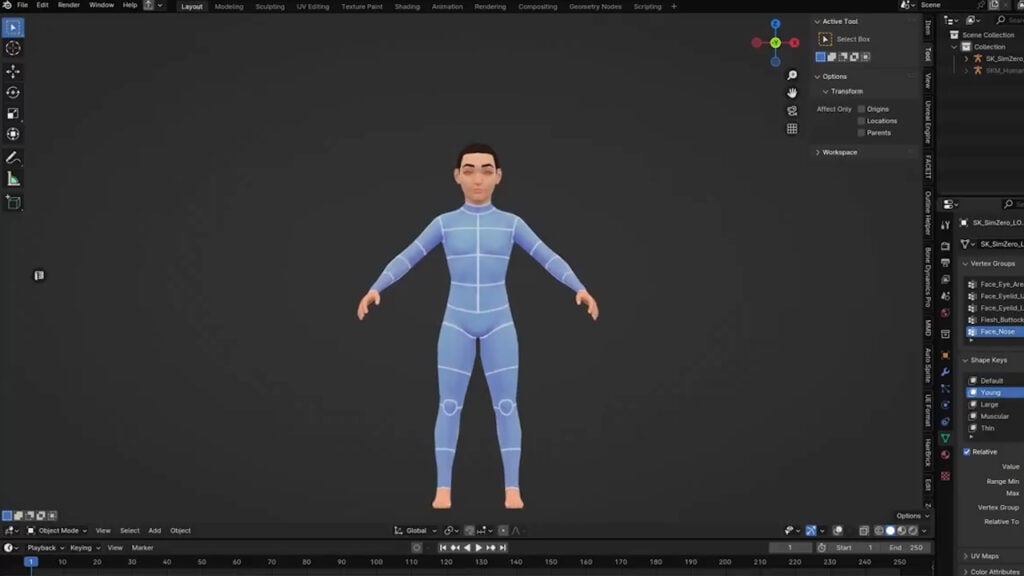Activate the Annotate pencil tool
The width and height of the screenshot is (1024, 576).
[x=13, y=158]
